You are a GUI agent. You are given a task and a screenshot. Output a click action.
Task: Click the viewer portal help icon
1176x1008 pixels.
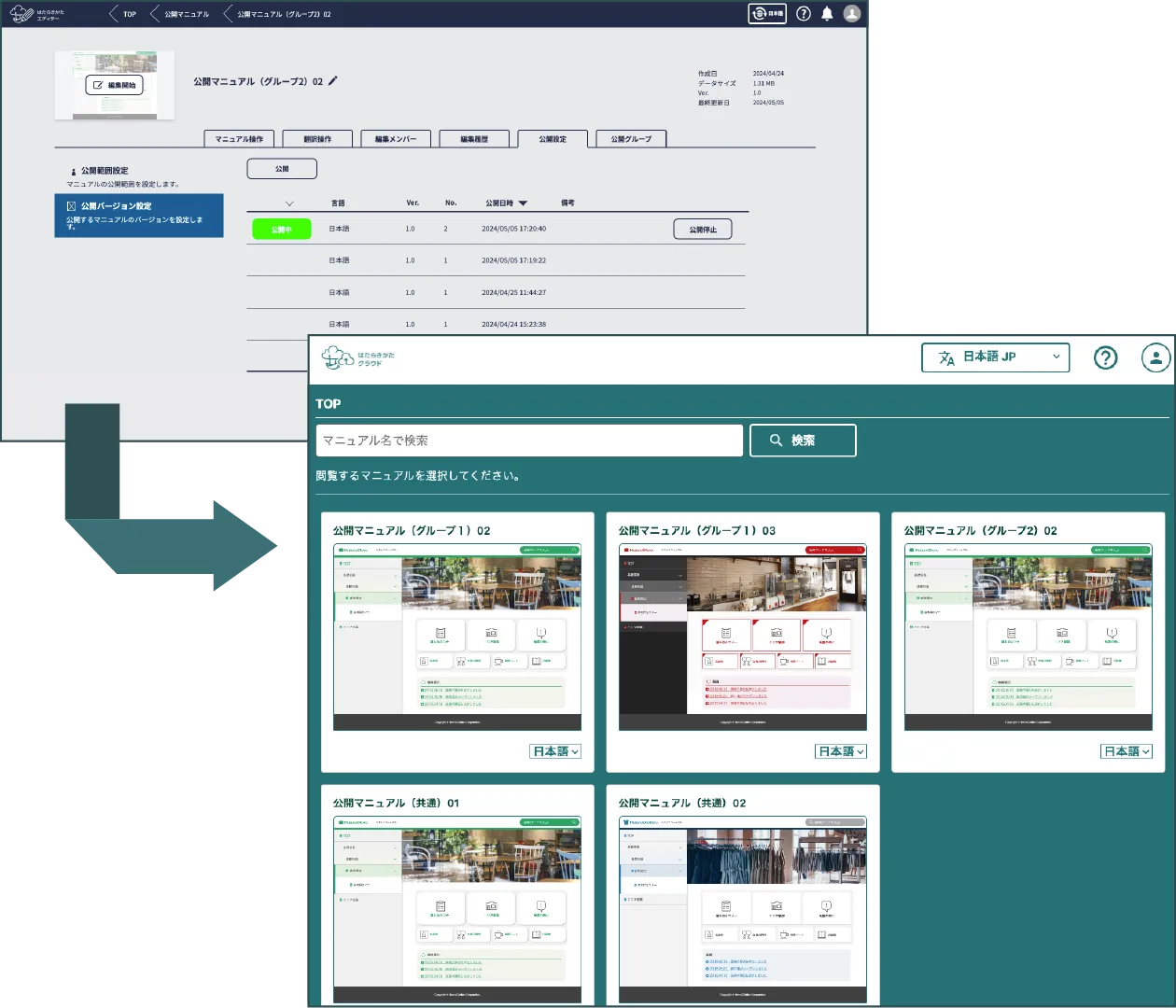click(1105, 357)
